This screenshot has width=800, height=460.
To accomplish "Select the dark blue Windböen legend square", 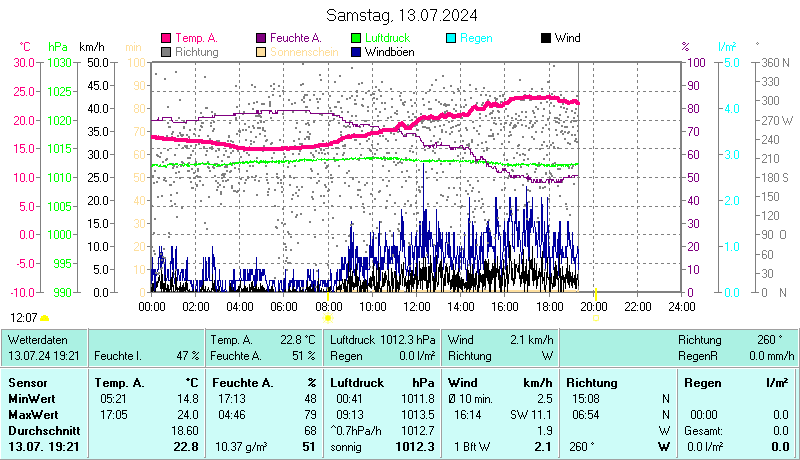I will (x=358, y=51).
